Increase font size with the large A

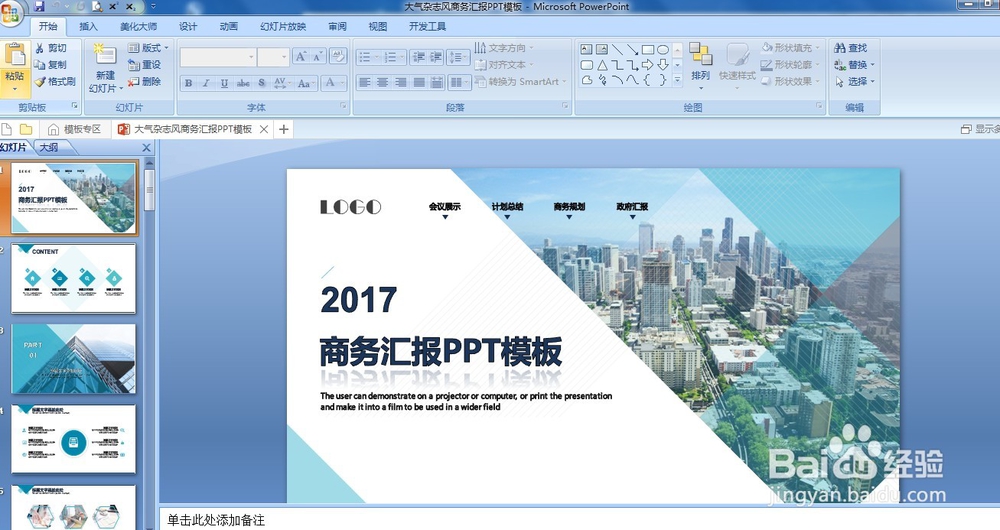point(300,56)
